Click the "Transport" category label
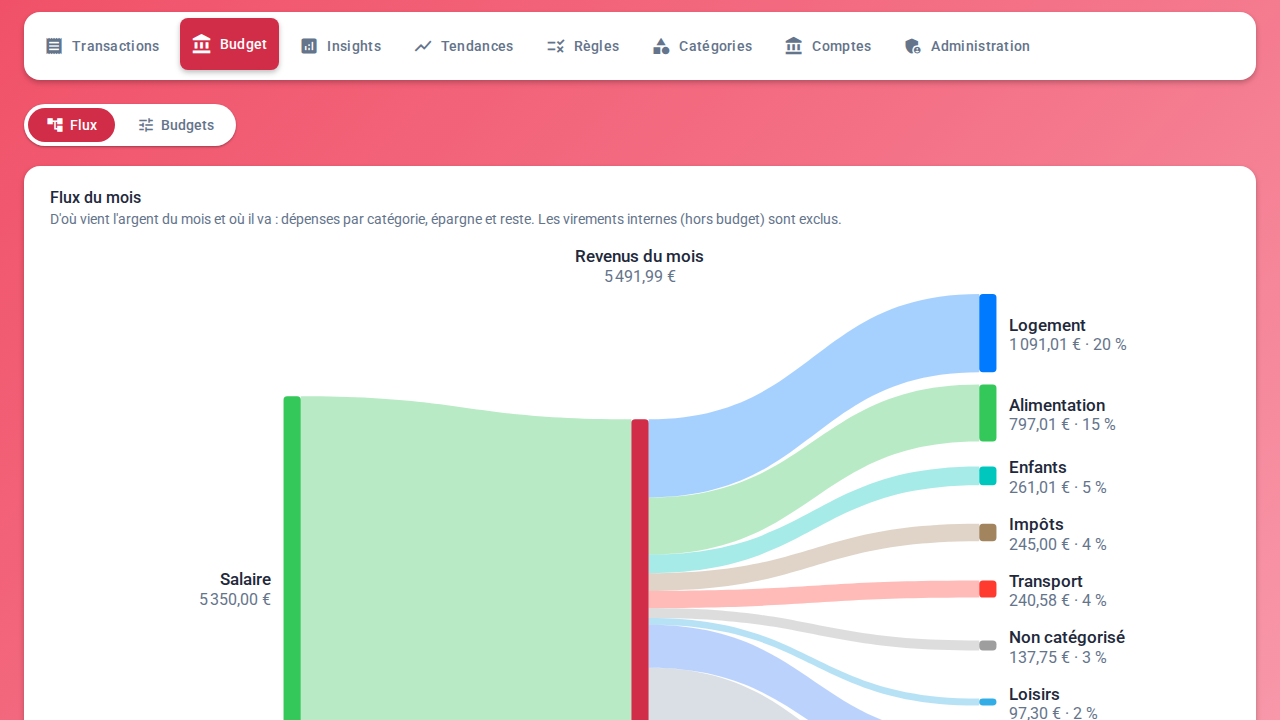Viewport: 1280px width, 720px height. click(x=1046, y=581)
